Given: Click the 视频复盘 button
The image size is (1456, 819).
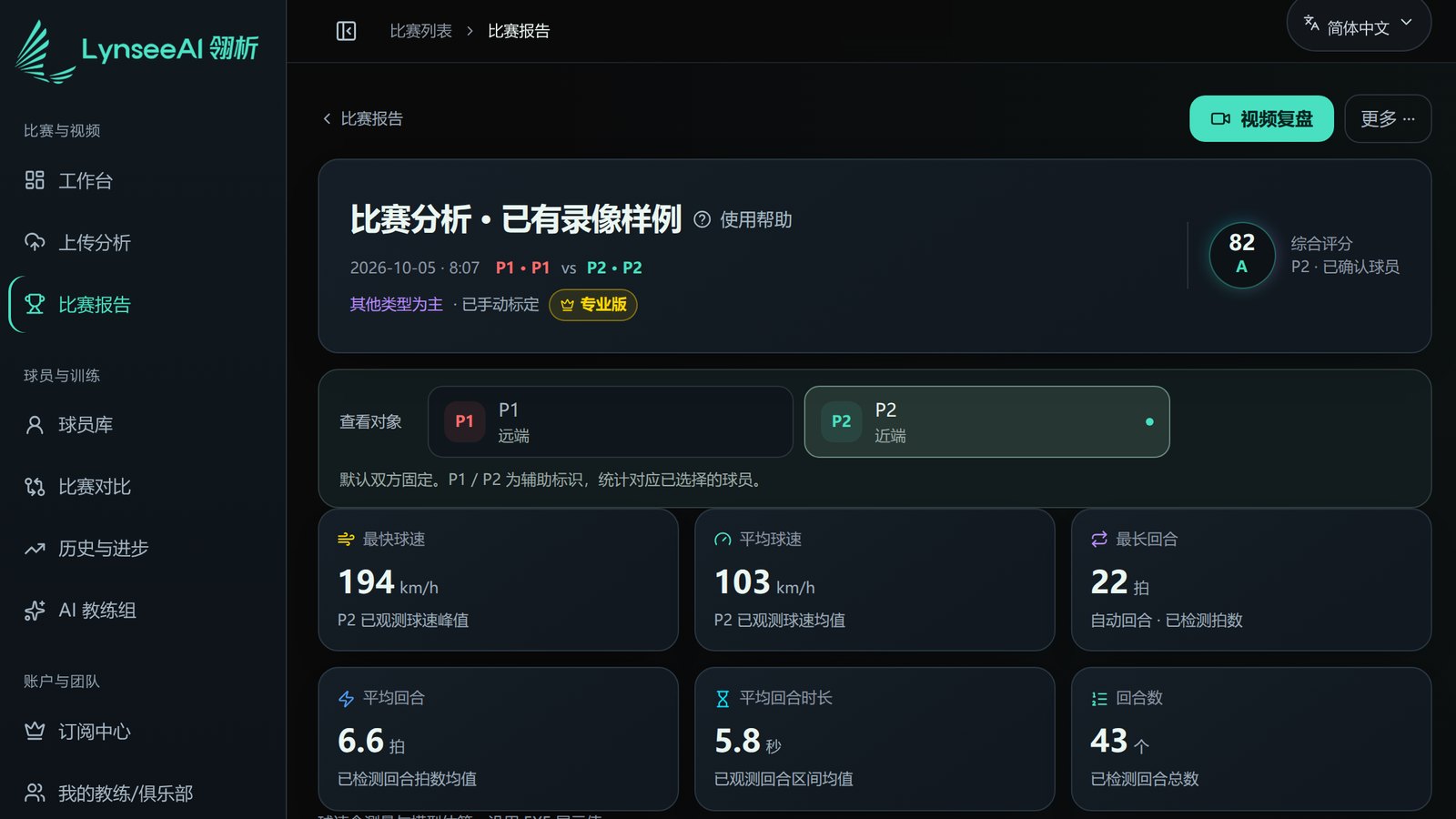Looking at the screenshot, I should click(x=1261, y=118).
